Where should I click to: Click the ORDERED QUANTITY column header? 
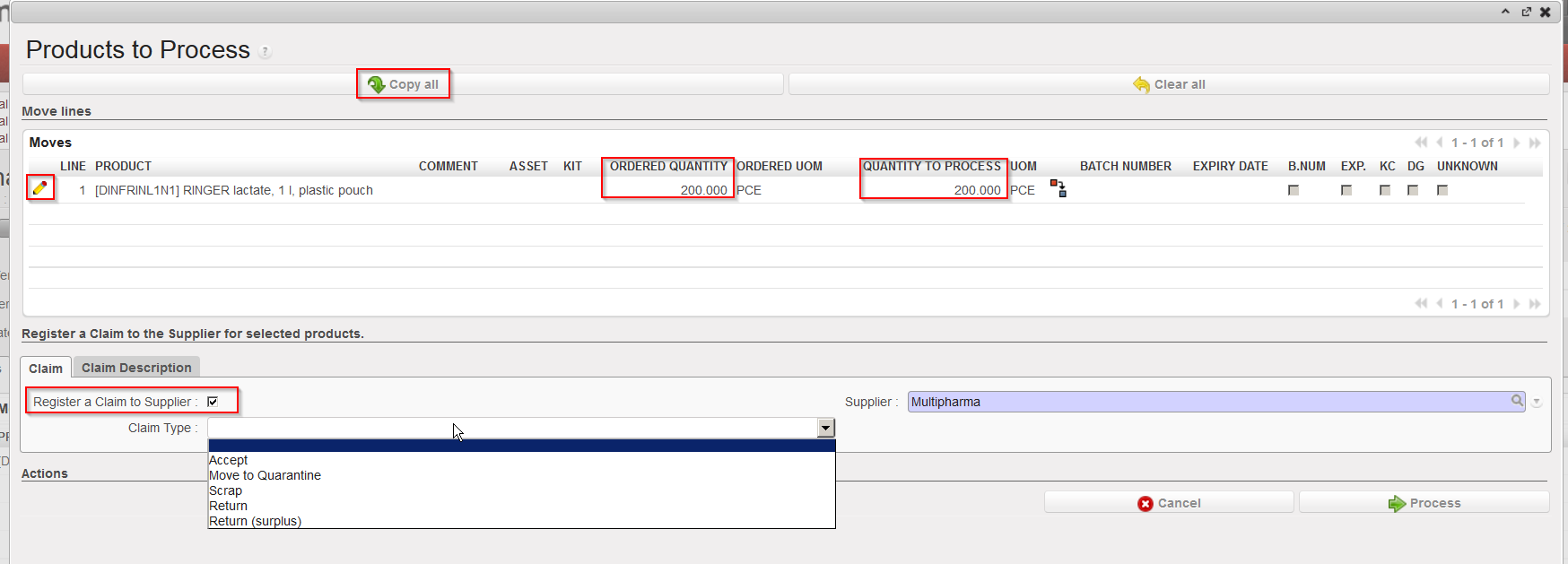[x=668, y=166]
